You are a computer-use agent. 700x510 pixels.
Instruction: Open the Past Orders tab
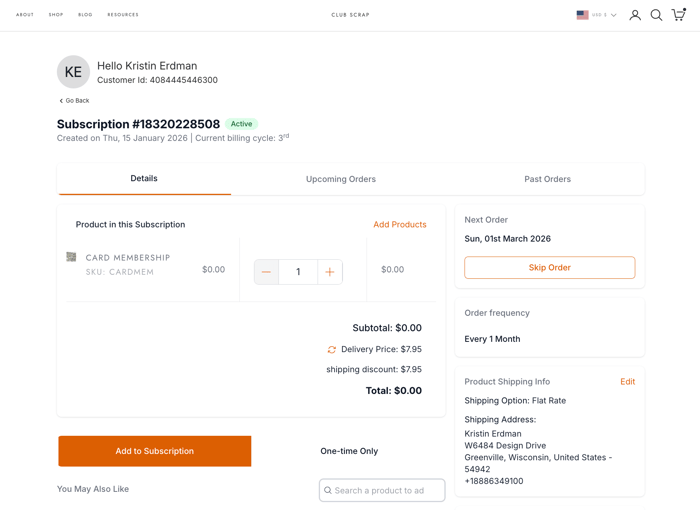547,179
